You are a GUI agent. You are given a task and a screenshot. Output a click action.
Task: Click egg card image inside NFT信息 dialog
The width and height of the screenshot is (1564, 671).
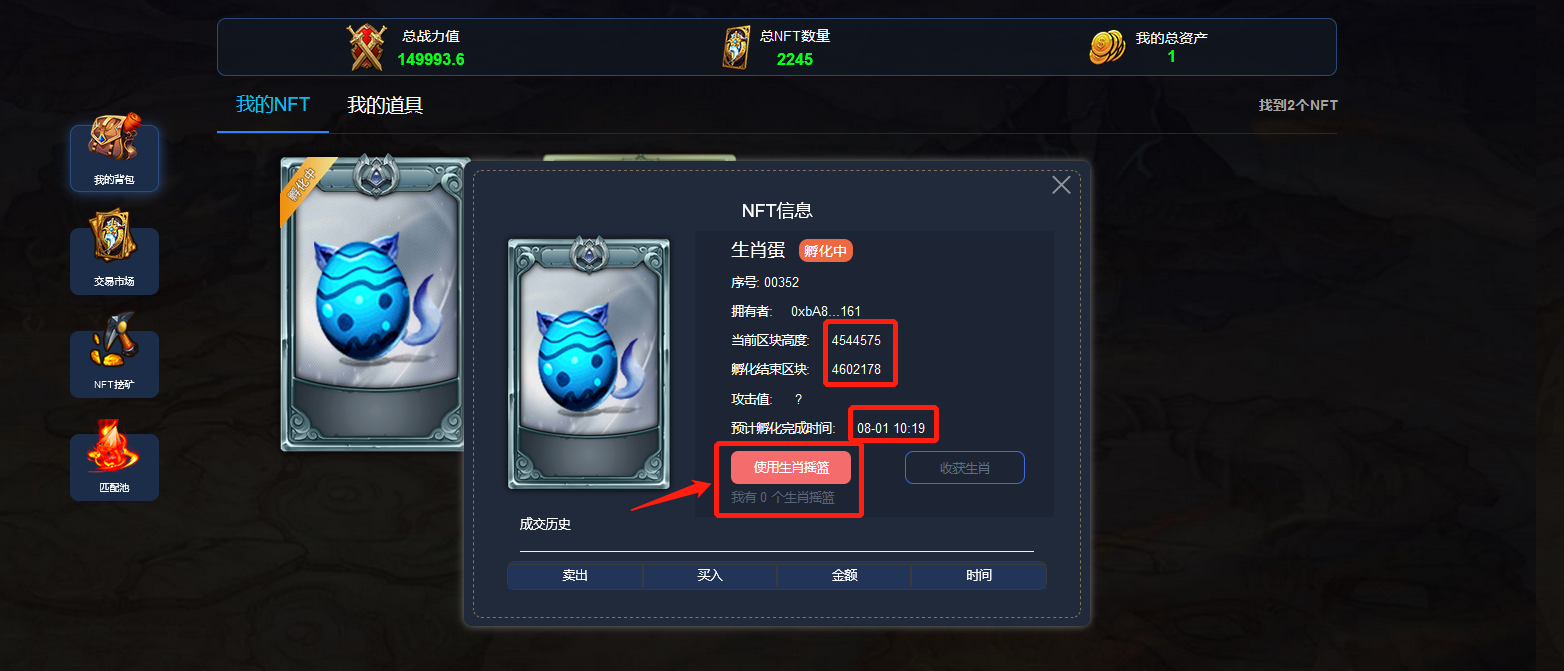coord(589,363)
